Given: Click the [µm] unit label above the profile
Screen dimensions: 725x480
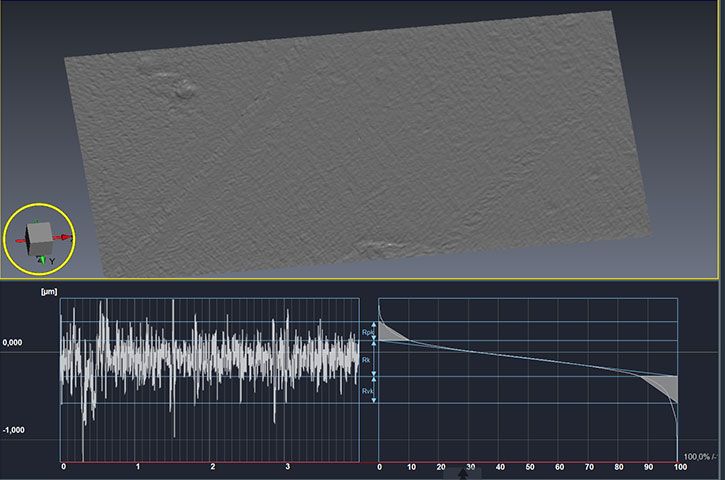Looking at the screenshot, I should point(49,291).
